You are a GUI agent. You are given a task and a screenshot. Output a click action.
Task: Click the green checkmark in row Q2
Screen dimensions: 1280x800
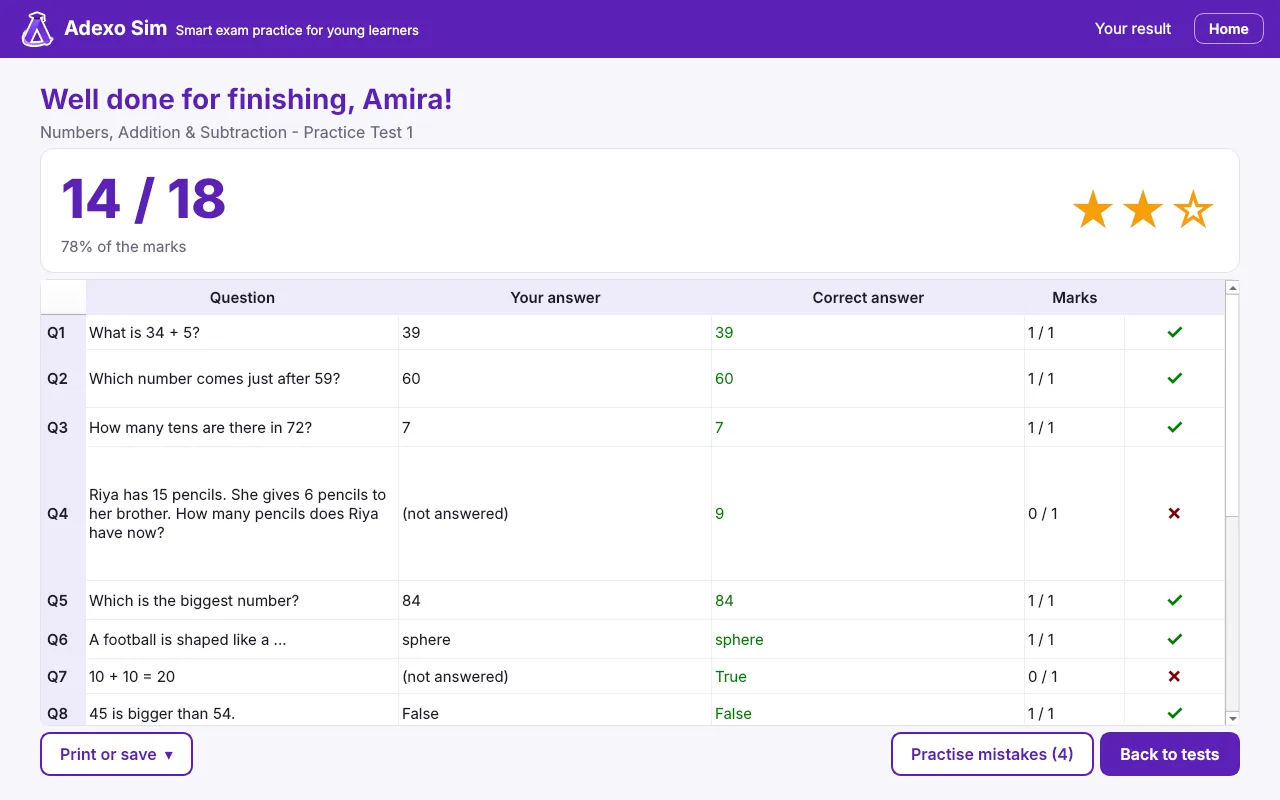(x=1175, y=378)
